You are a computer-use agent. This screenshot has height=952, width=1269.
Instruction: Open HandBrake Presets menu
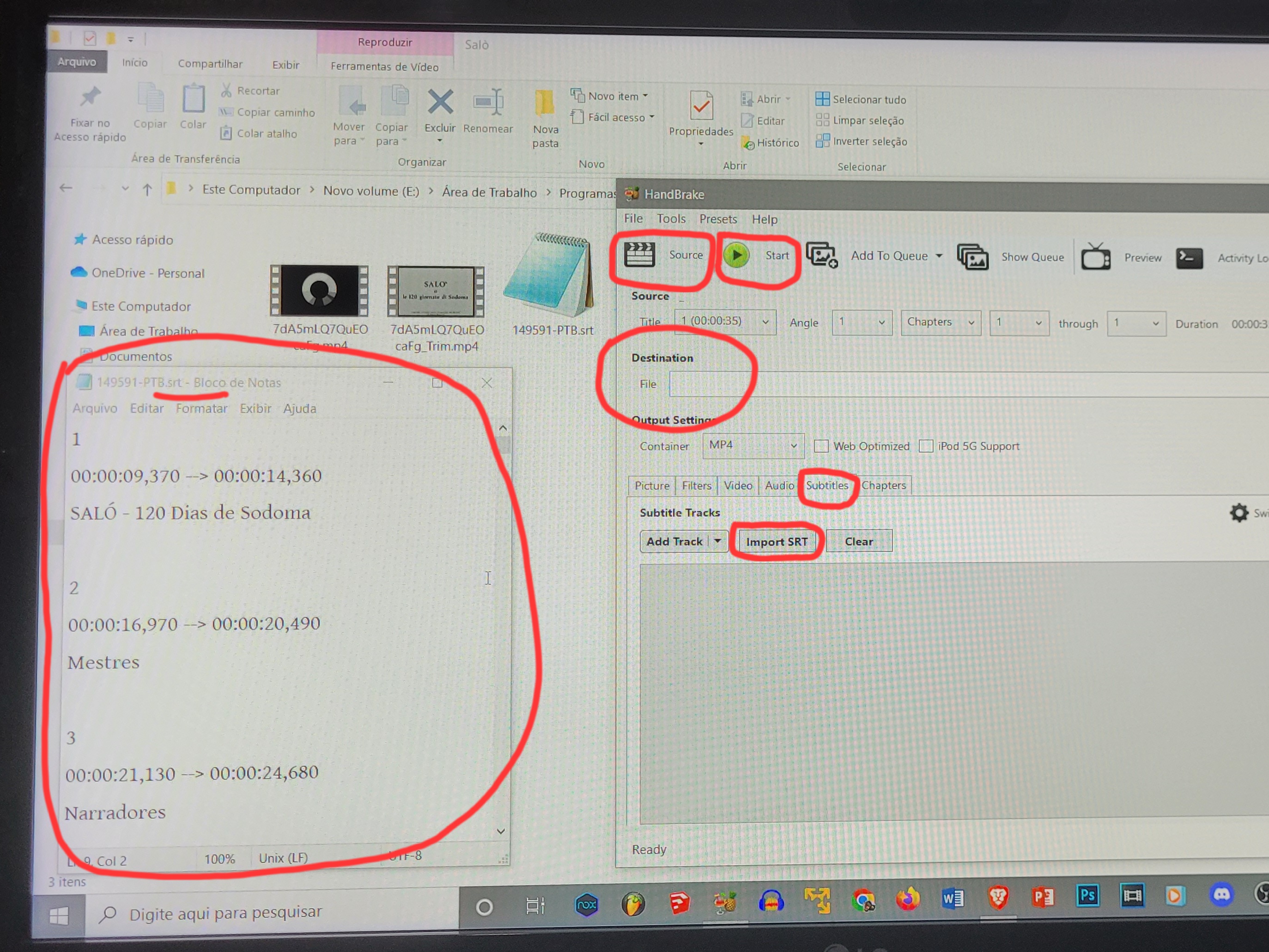tap(718, 219)
